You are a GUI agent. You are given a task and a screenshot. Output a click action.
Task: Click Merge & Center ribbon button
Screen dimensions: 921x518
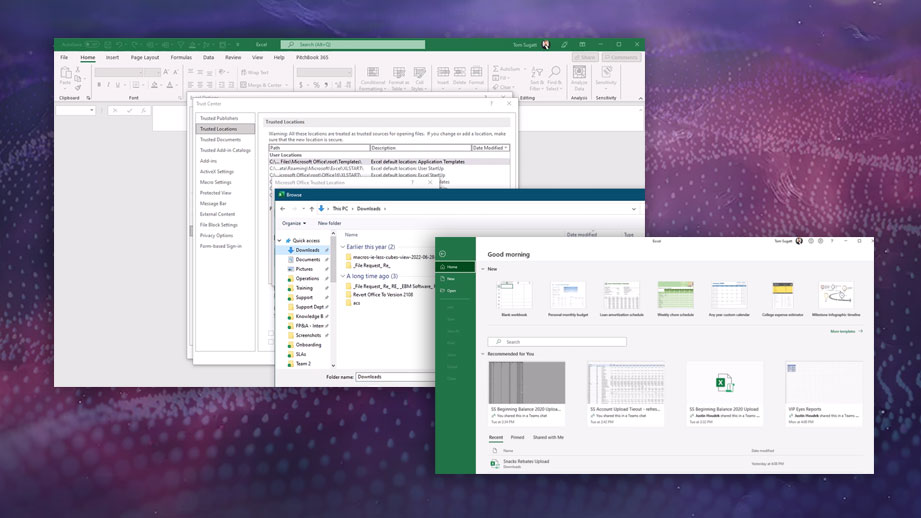[263, 85]
